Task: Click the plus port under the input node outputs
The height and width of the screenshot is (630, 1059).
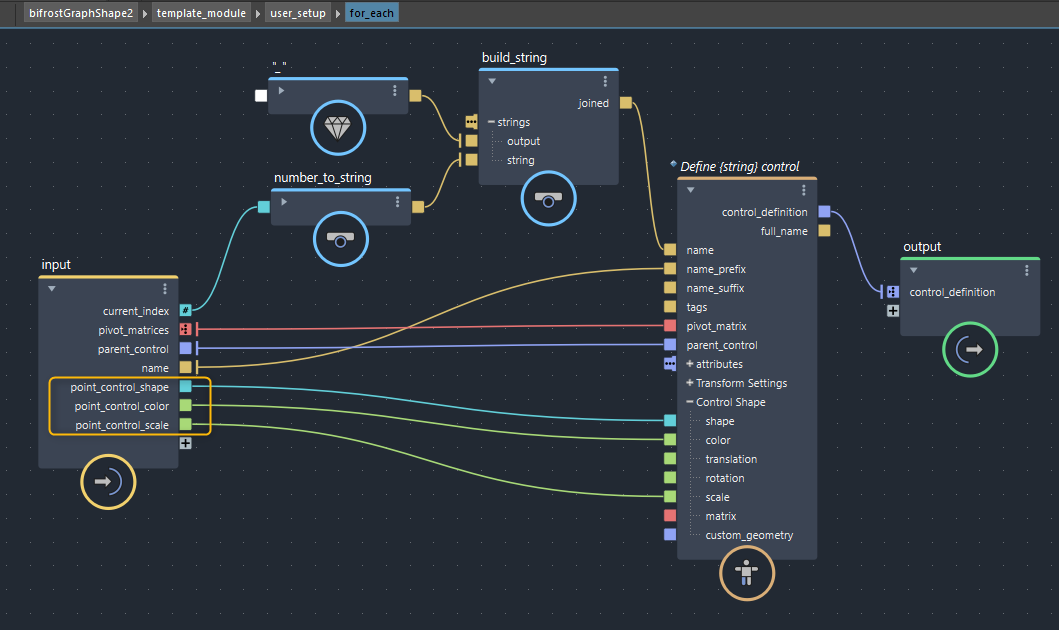Action: (185, 443)
